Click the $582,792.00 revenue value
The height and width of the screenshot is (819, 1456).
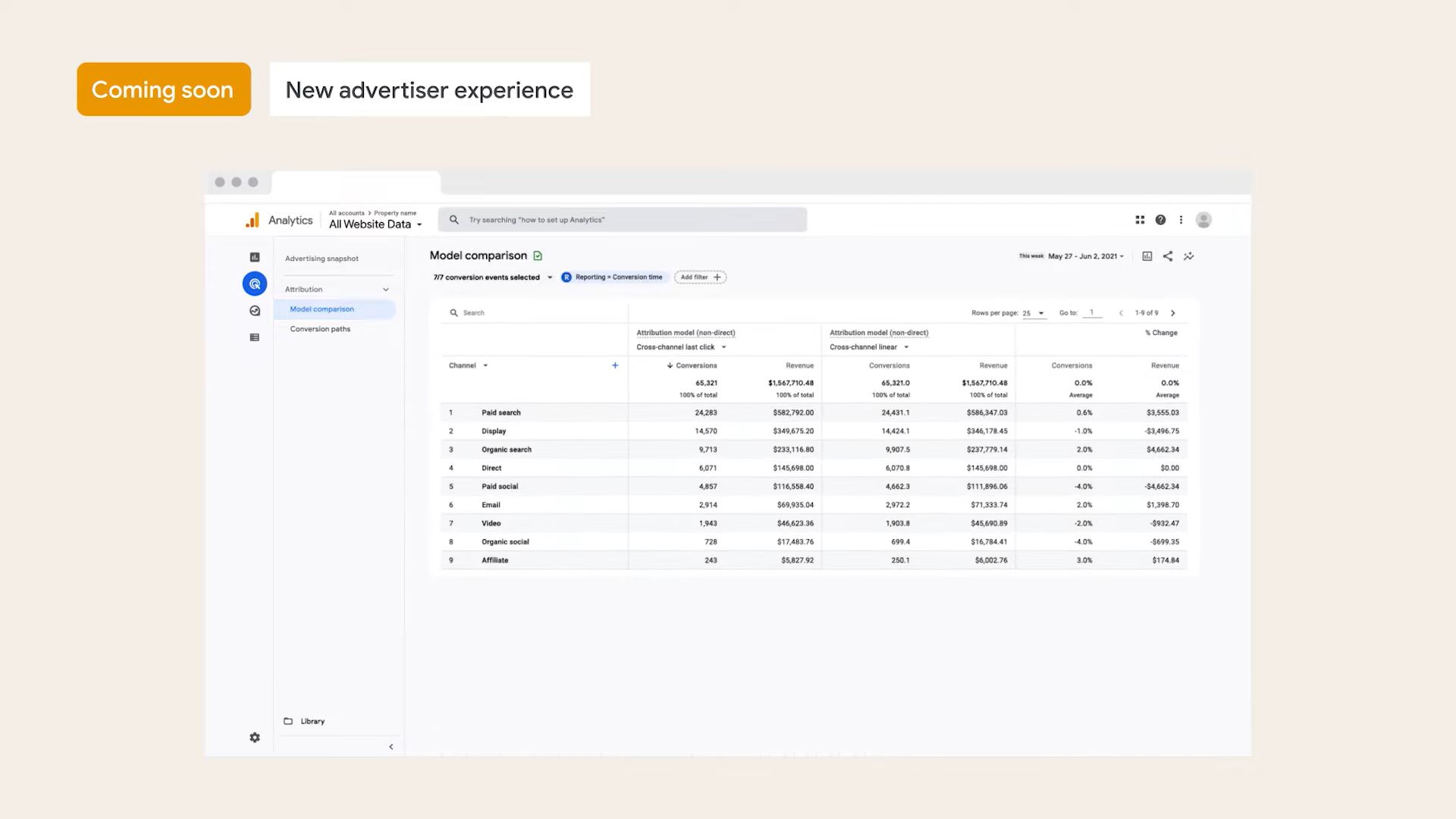(x=793, y=413)
